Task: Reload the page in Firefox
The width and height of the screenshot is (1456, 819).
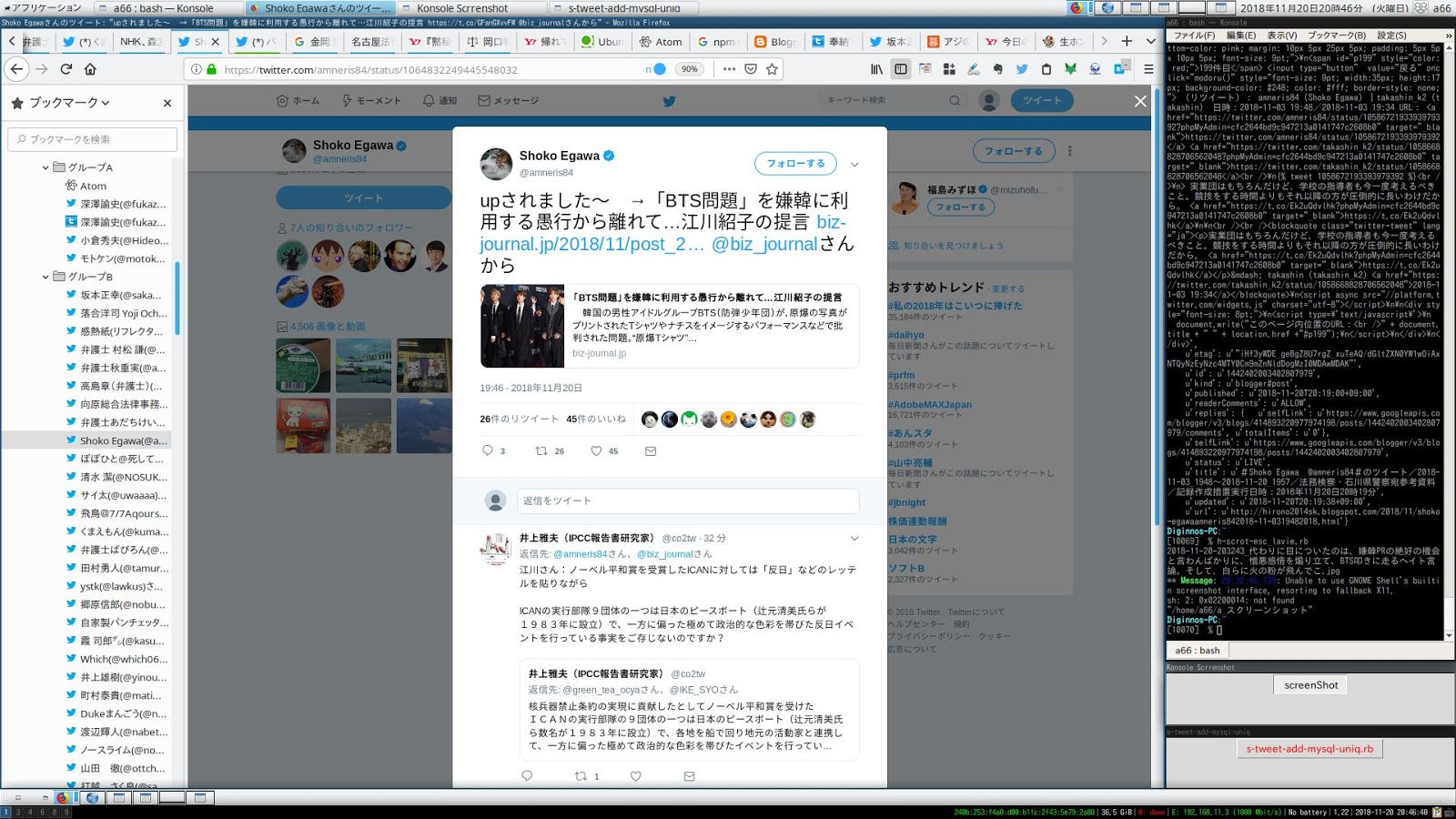Action: click(x=66, y=69)
